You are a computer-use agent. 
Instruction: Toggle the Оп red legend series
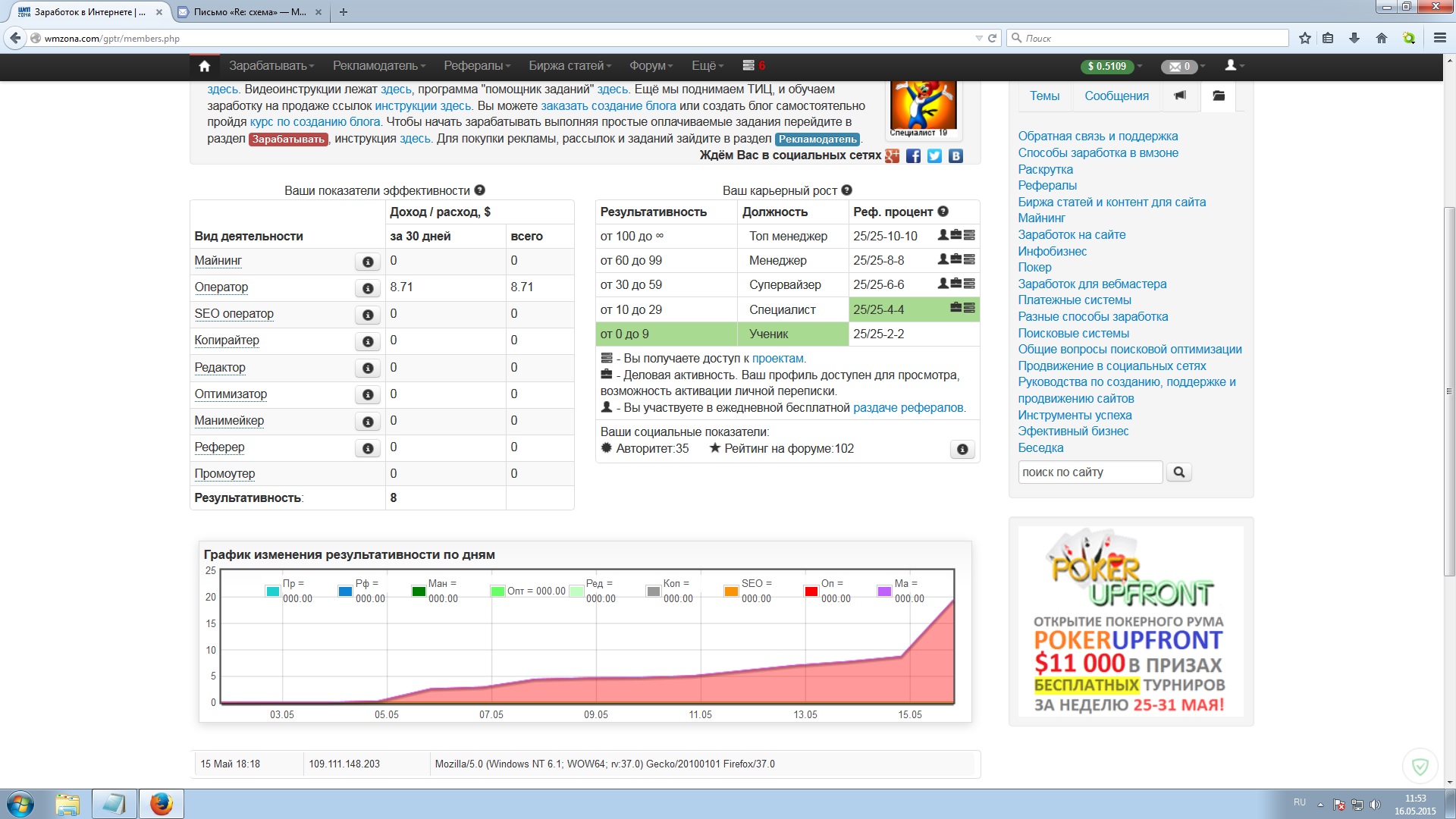[811, 591]
